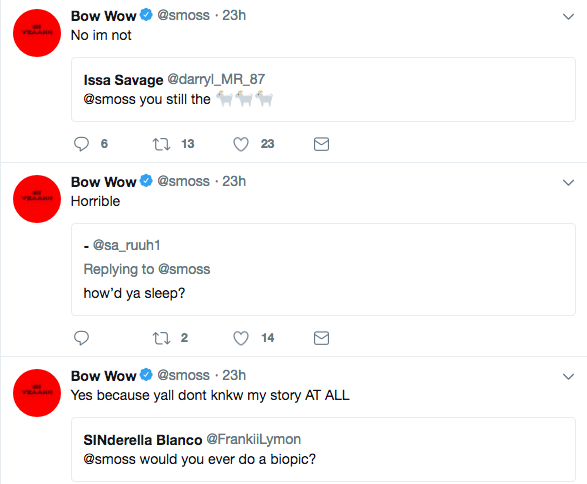This screenshot has height=484, width=587.
Task: Open @sa_ruuh1 profile handle
Action: tap(127, 245)
